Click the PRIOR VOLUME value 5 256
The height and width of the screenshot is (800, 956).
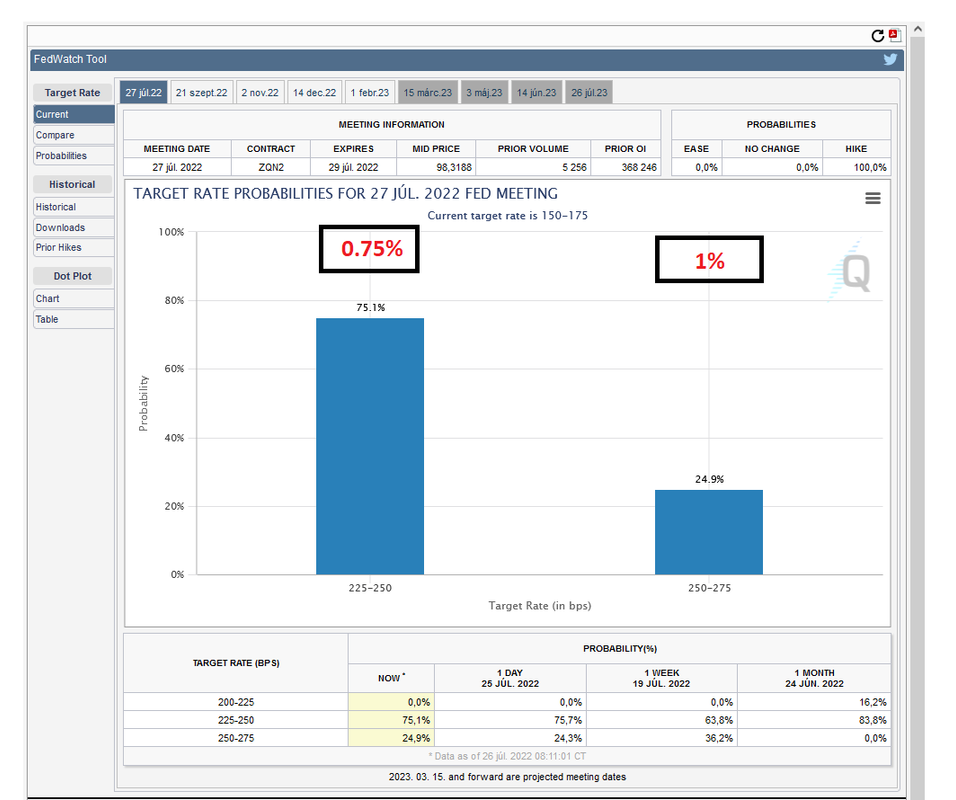pyautogui.click(x=574, y=167)
